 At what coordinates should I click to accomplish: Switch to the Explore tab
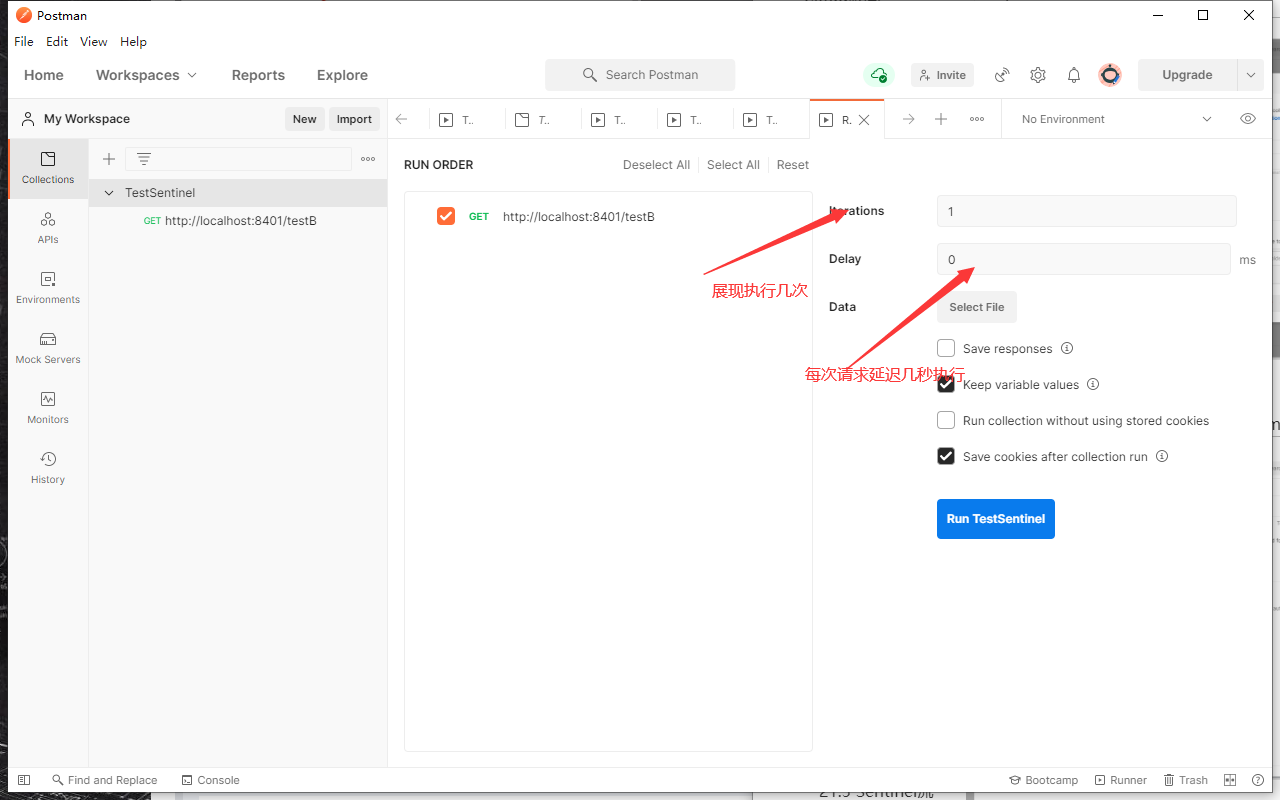click(x=342, y=75)
